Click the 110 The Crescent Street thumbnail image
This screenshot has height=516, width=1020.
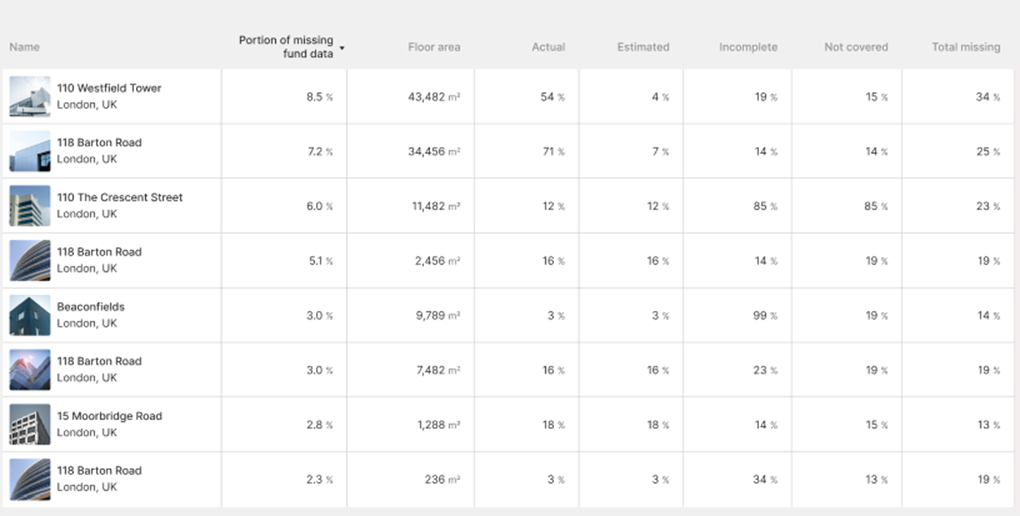(30, 206)
